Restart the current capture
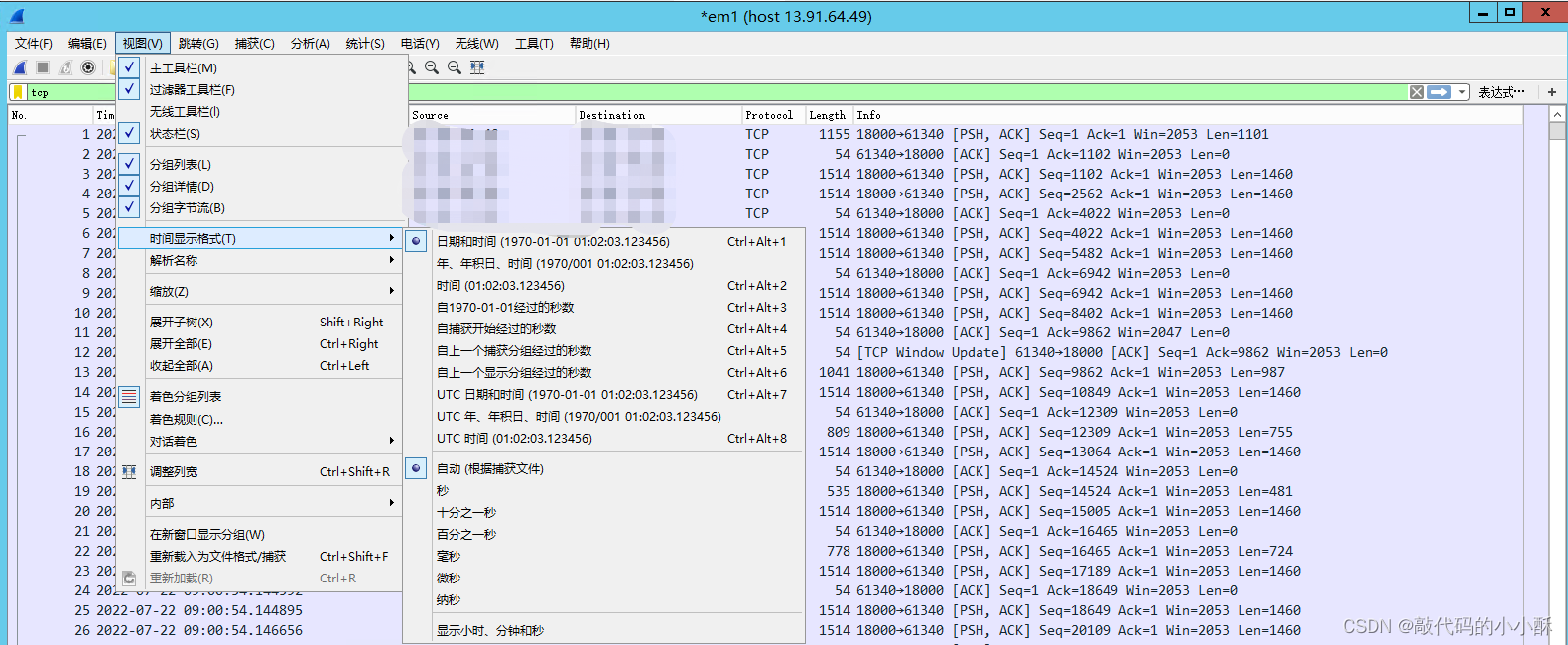 point(65,67)
